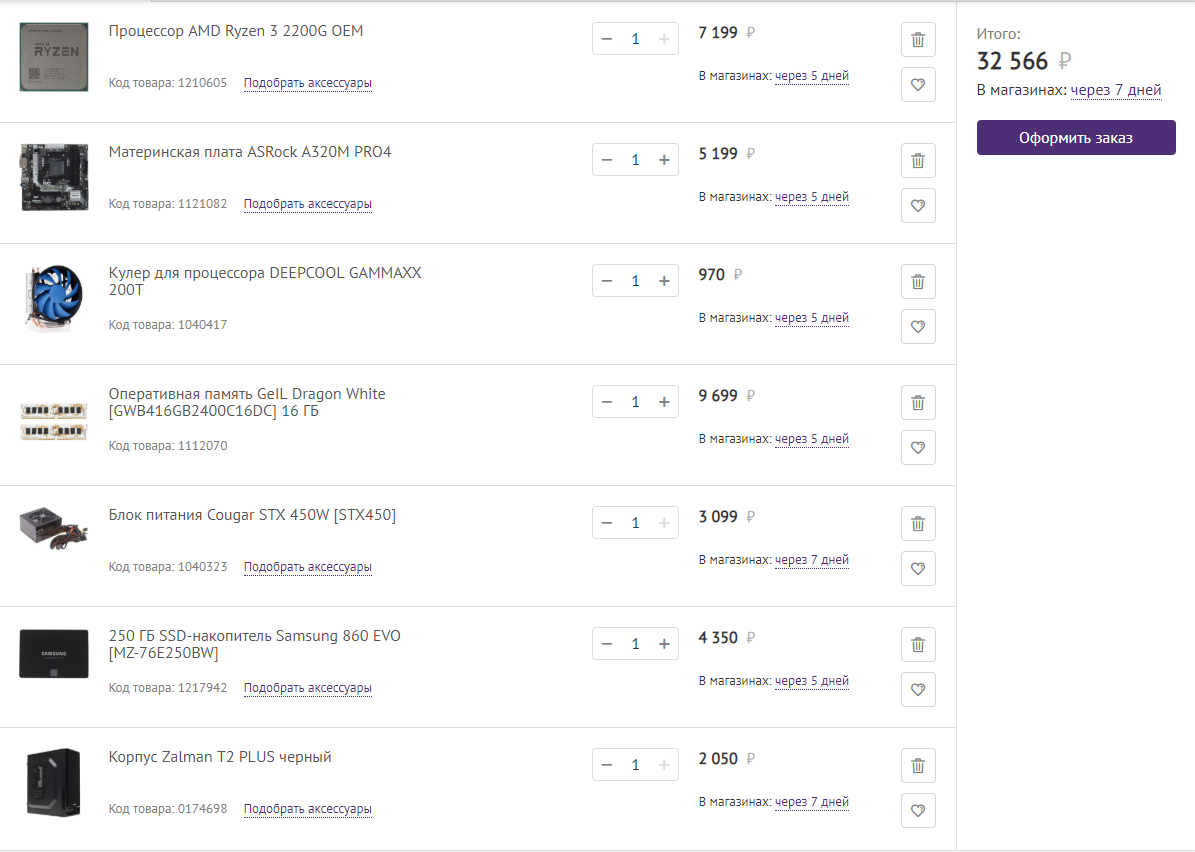The image size is (1195, 852).
Task: Show store availability 'через 7 дней' under total
Action: 1116,90
